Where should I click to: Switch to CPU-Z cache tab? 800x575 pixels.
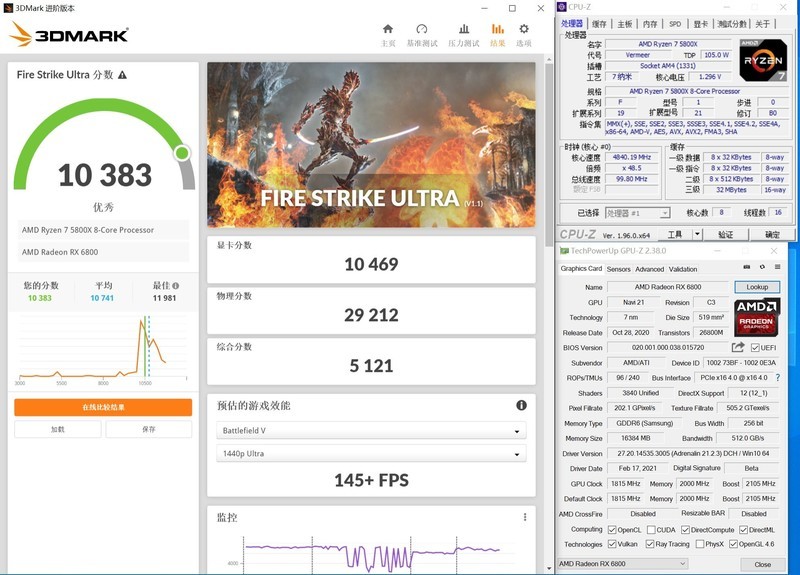(599, 23)
